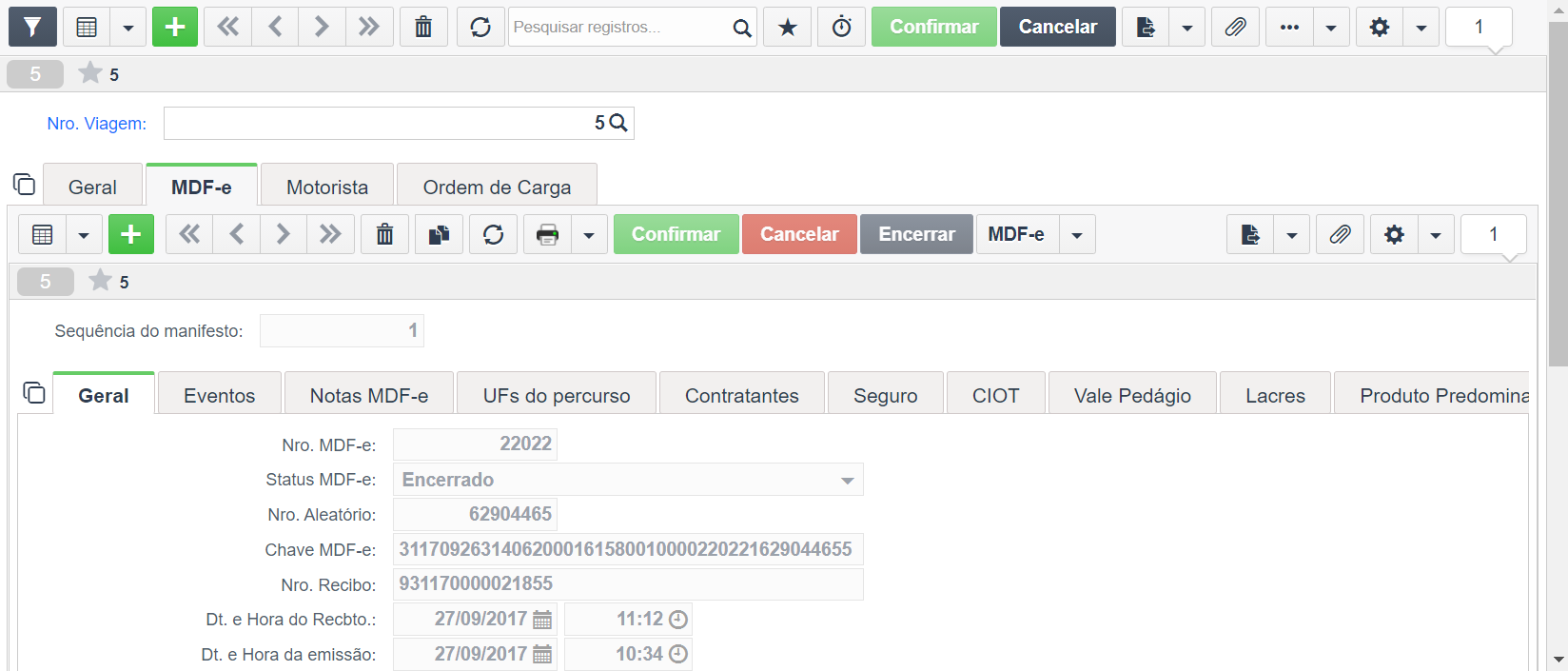The height and width of the screenshot is (671, 1568).
Task: Toggle favorite star beside top record 5
Action: pos(90,73)
